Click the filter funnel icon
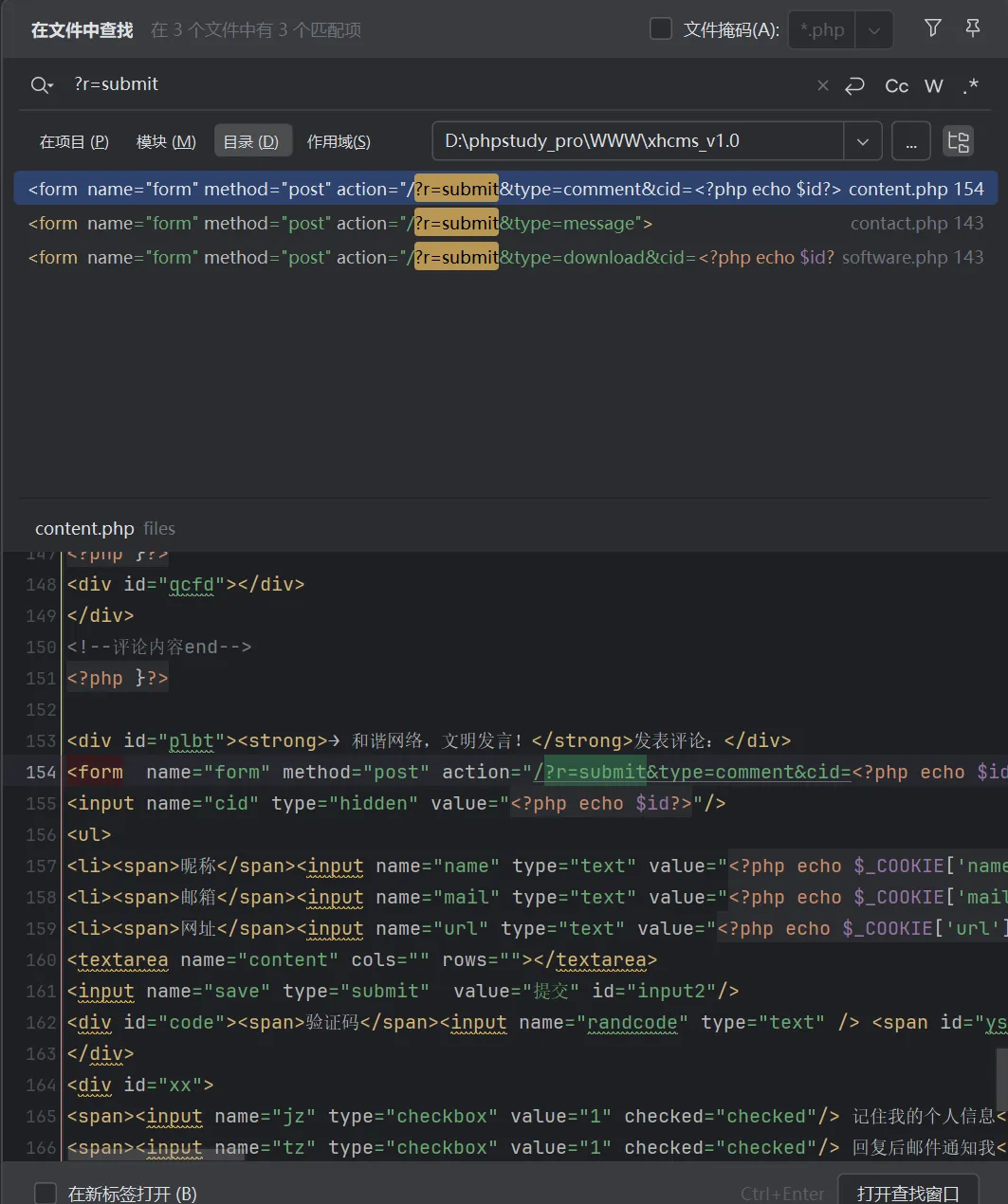Screen dimensions: 1008x1204 click(932, 28)
